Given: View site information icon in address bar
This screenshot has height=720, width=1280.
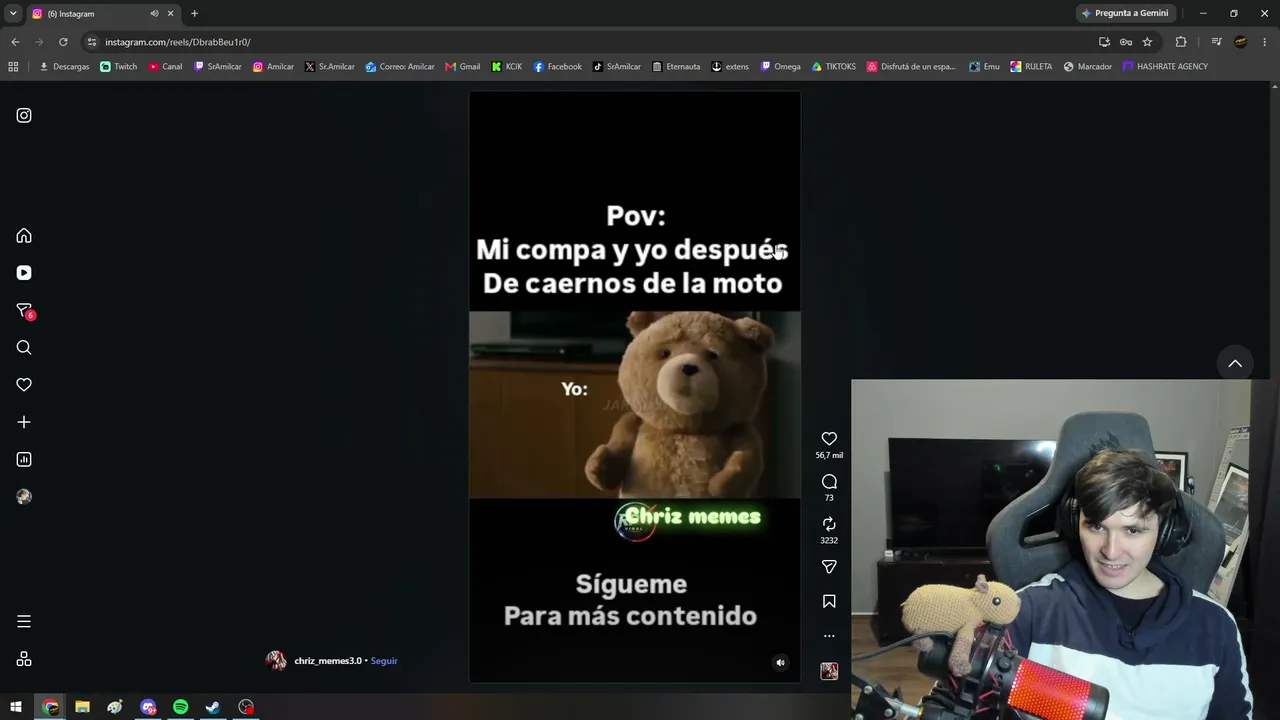Looking at the screenshot, I should coord(92,42).
